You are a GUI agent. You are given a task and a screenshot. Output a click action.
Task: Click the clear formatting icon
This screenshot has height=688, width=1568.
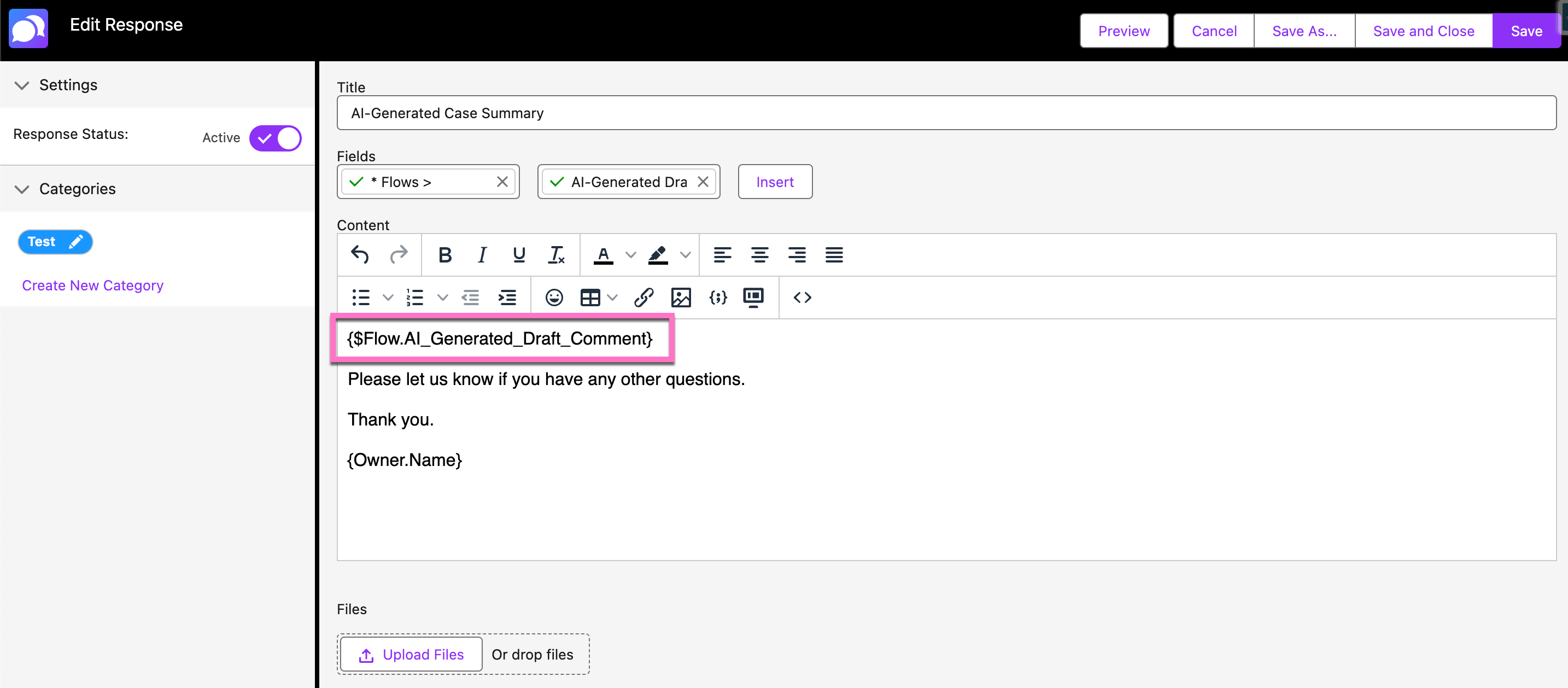557,254
